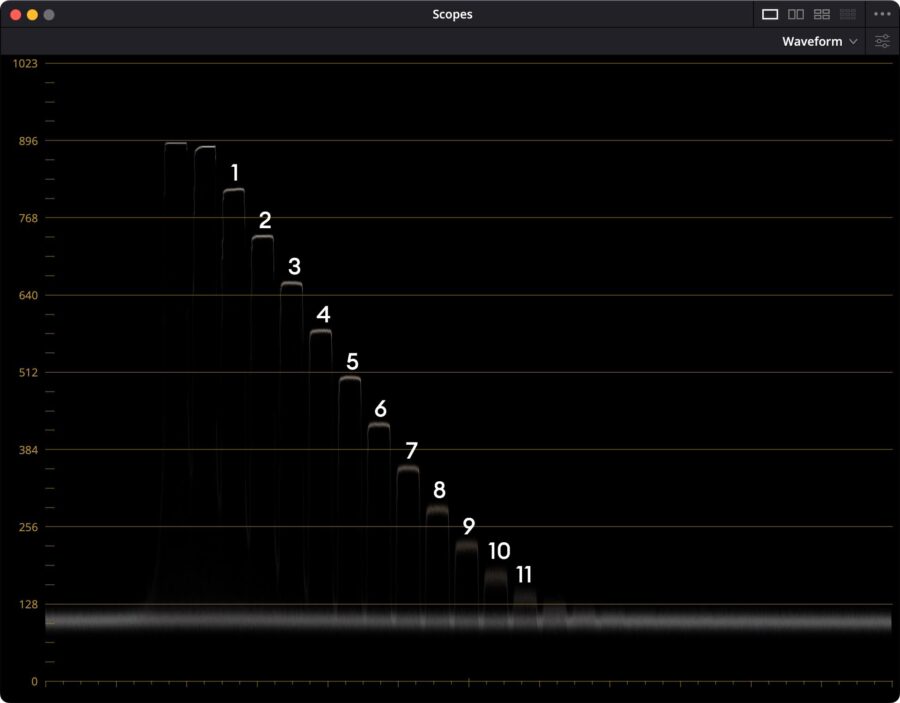Click the 1023 scale value label
900x703 pixels.
(x=26, y=63)
